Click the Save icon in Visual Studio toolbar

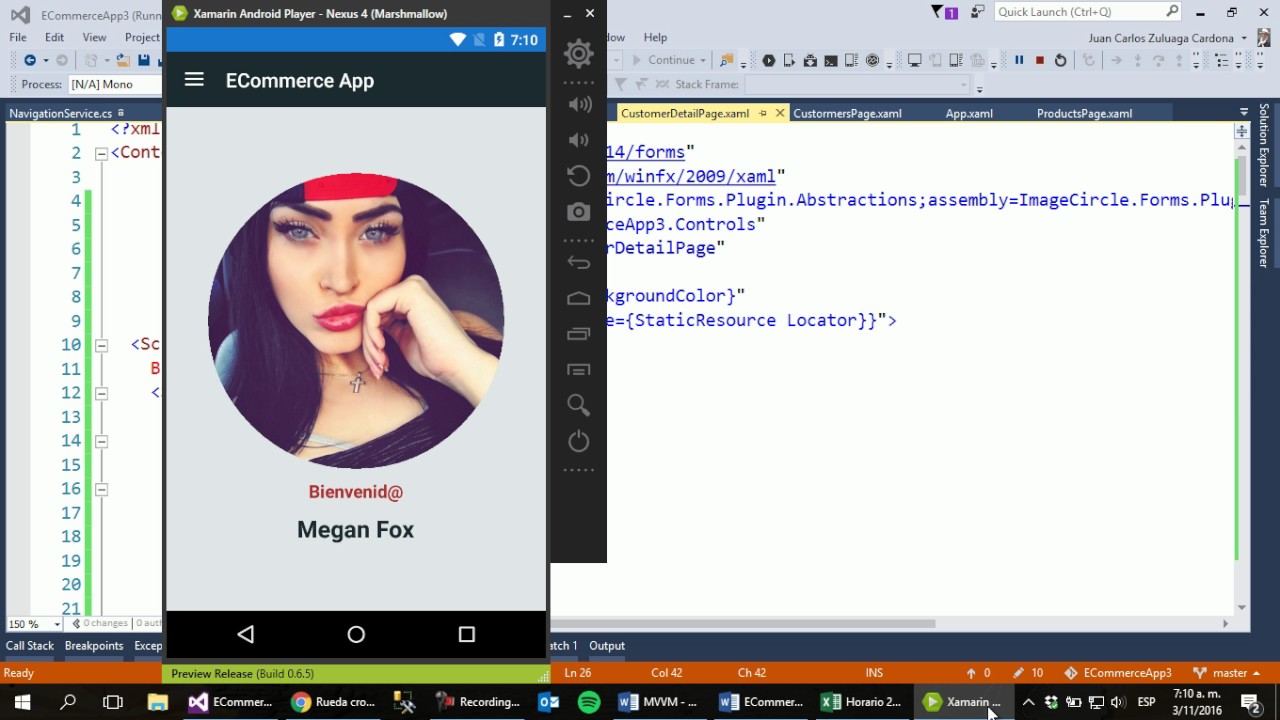[x=144, y=60]
